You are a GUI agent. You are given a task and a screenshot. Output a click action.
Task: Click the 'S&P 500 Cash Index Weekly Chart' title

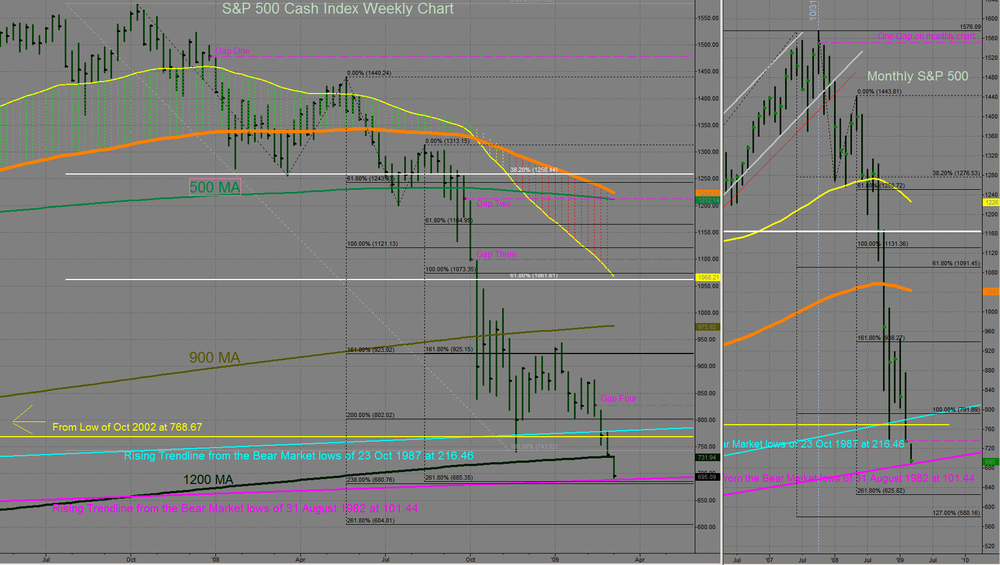(x=337, y=9)
